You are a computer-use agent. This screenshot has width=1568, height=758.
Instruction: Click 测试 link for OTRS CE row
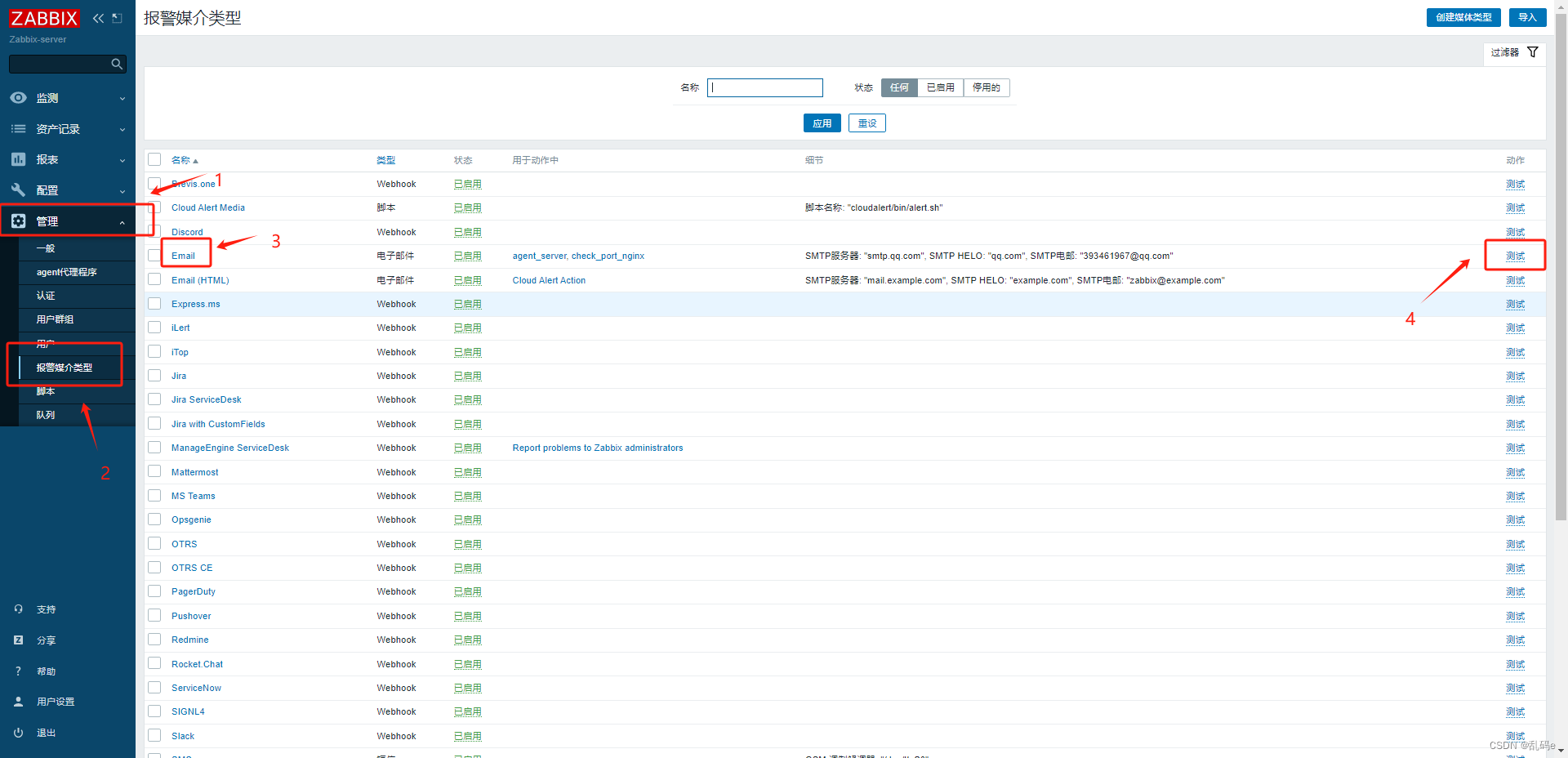pos(1515,568)
